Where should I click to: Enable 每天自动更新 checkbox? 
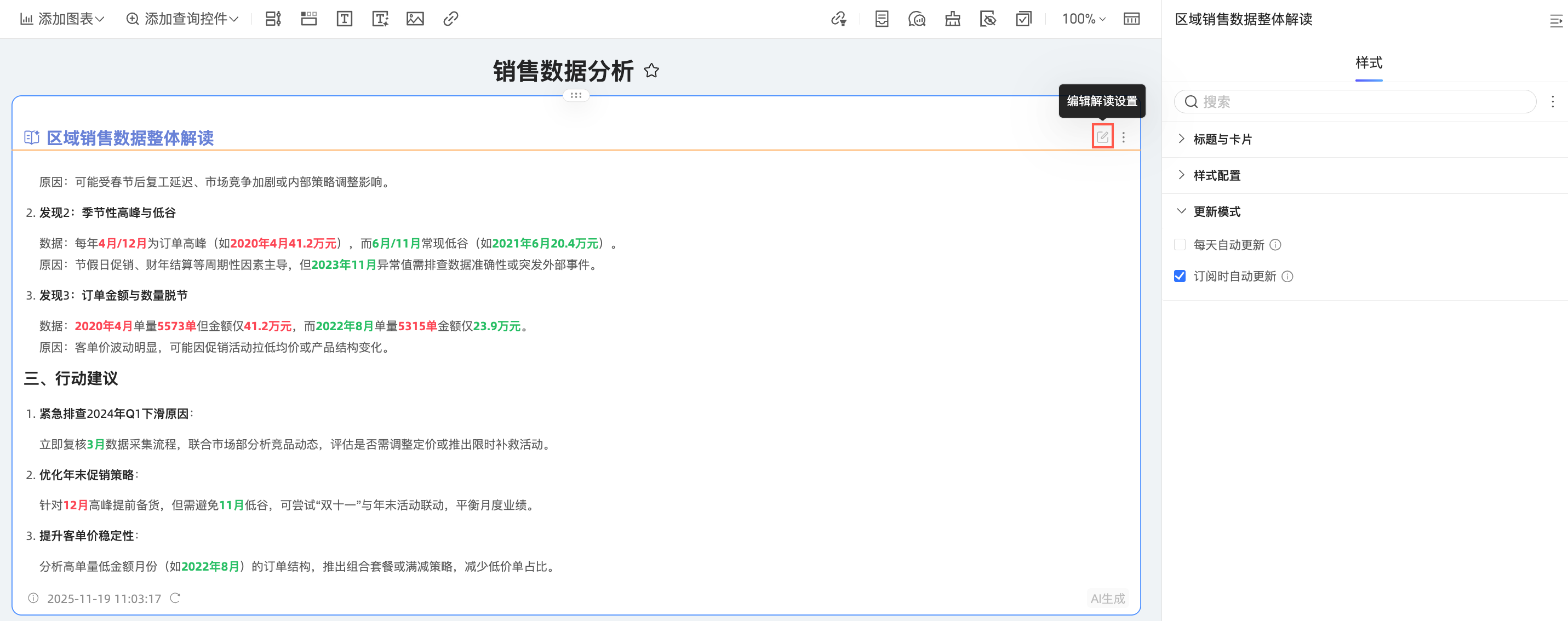[1180, 244]
